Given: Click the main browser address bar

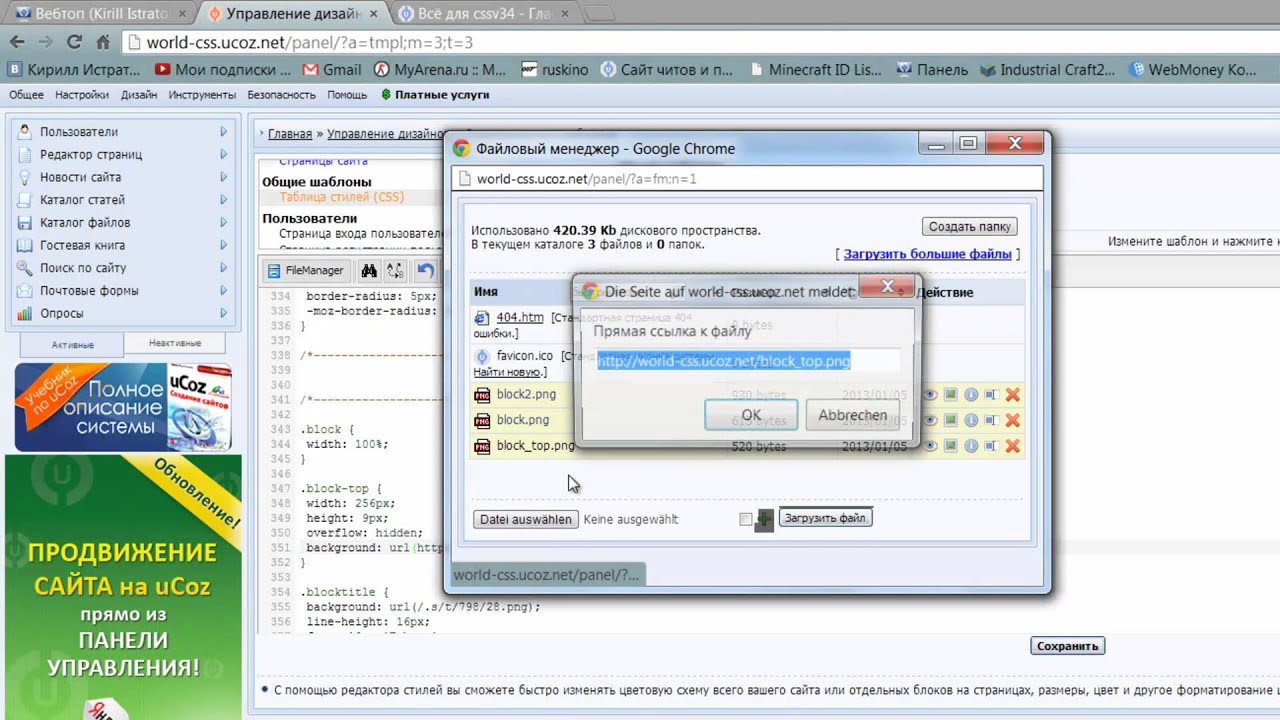Looking at the screenshot, I should point(698,43).
